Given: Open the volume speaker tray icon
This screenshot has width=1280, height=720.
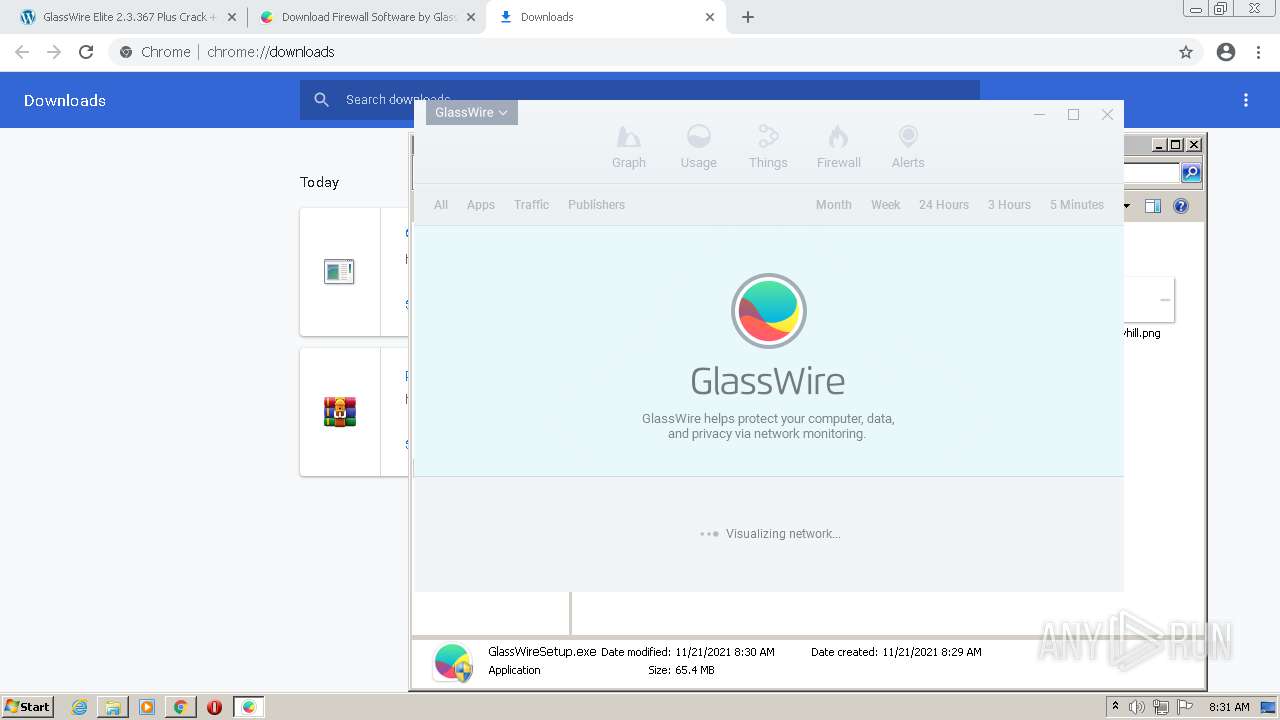Looking at the screenshot, I should (x=1137, y=707).
